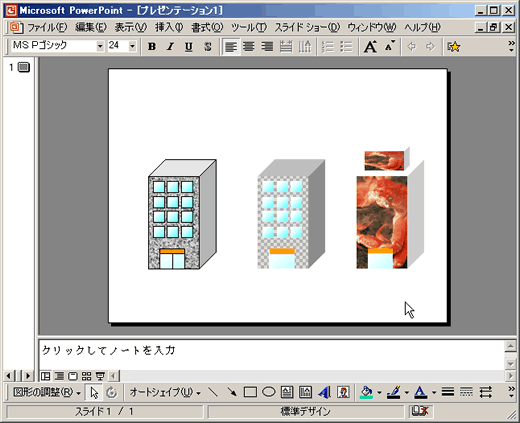Image resolution: width=520 pixels, height=423 pixels.
Task: Toggle Underline formatting
Action: click(189, 47)
